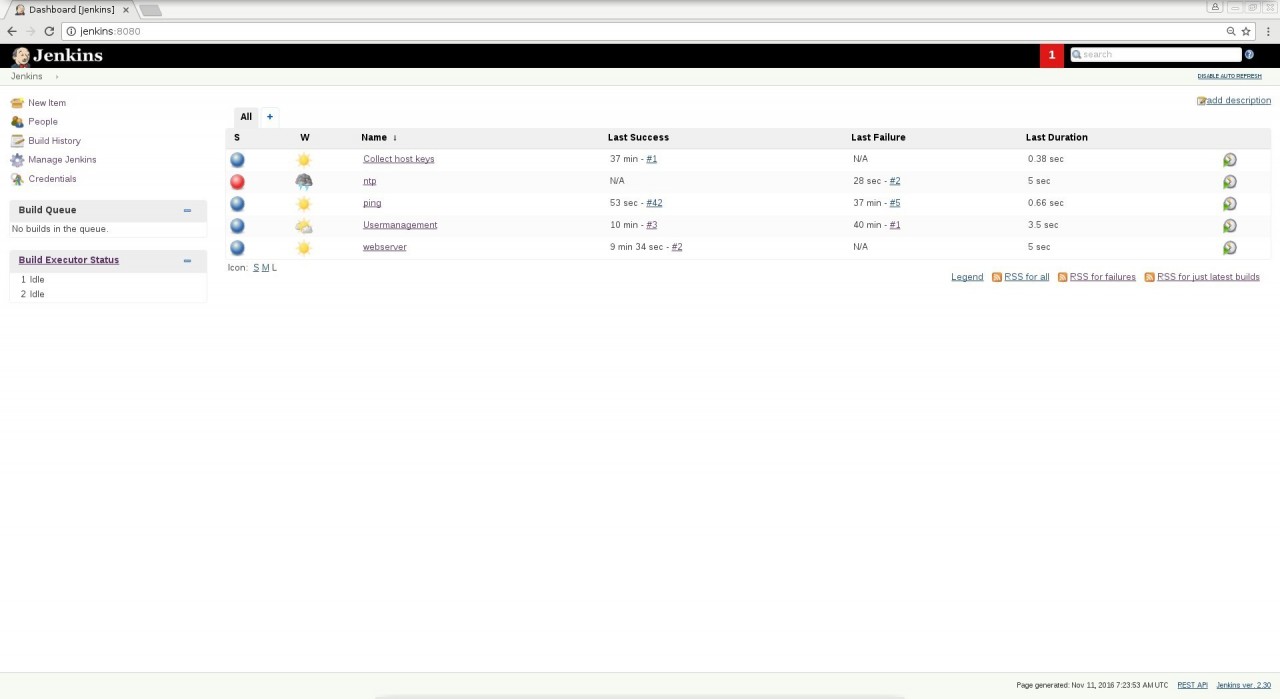This screenshot has width=1280, height=699.
Task: Click the Credentials icon in sidebar
Action: [x=17, y=179]
